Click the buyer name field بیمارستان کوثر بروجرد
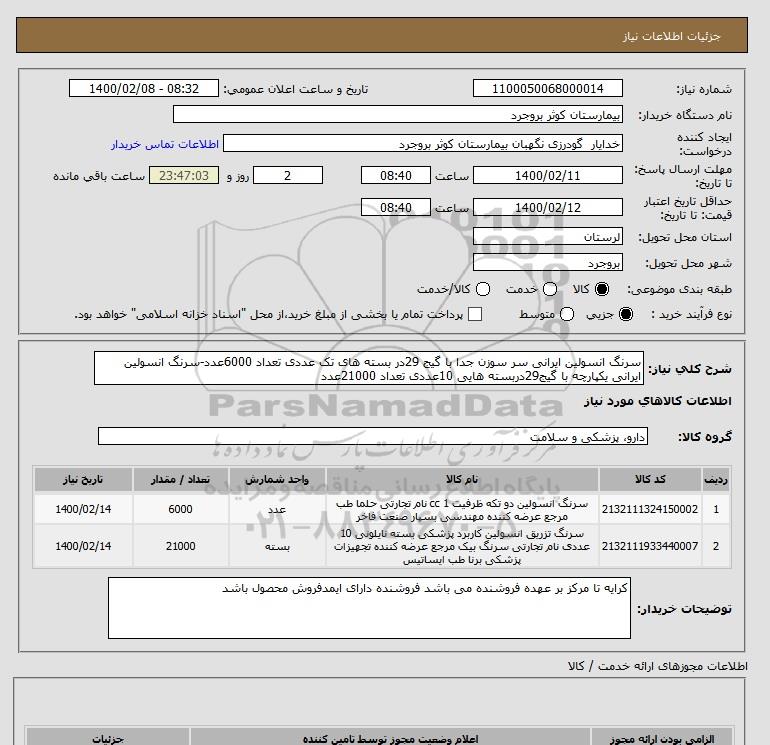The width and height of the screenshot is (770, 745). (x=398, y=115)
